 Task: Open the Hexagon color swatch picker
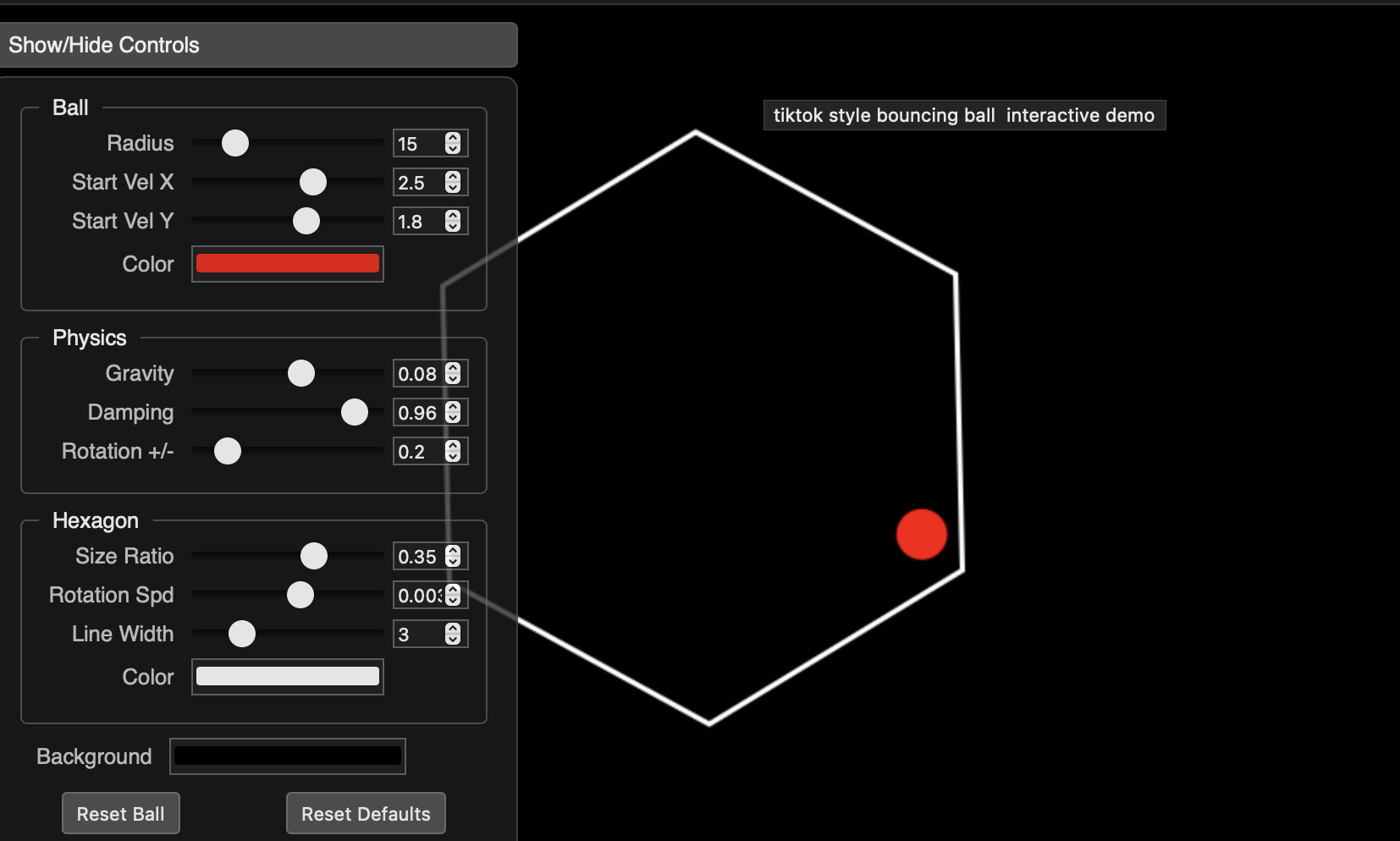pos(287,677)
